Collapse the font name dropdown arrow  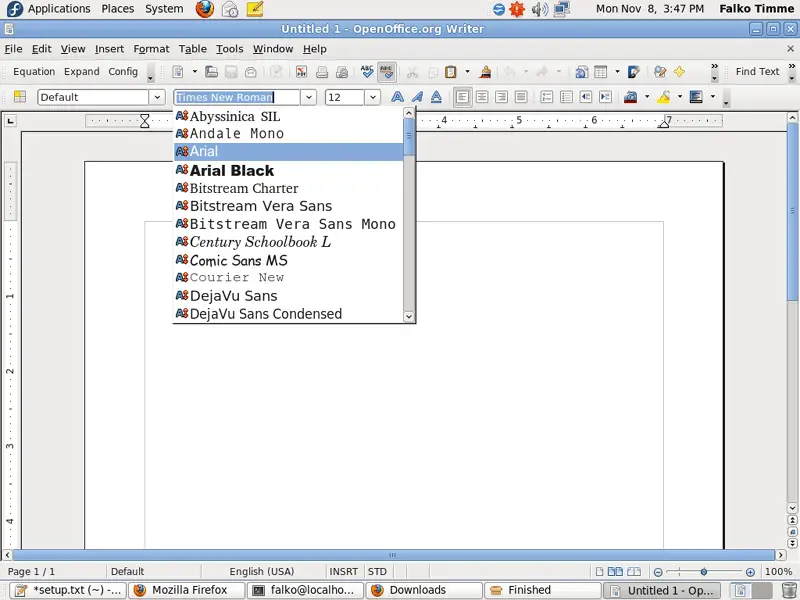[x=308, y=97]
